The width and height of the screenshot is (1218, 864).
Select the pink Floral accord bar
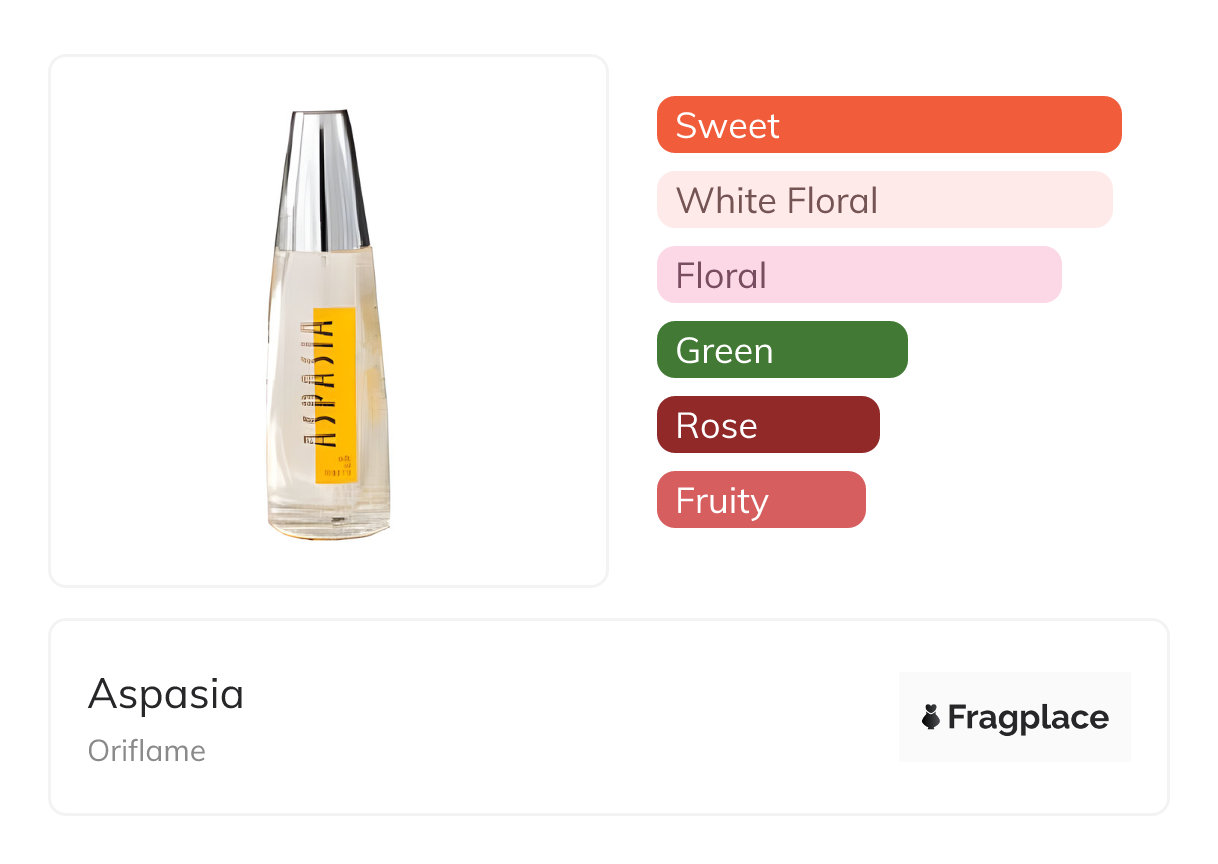(858, 275)
